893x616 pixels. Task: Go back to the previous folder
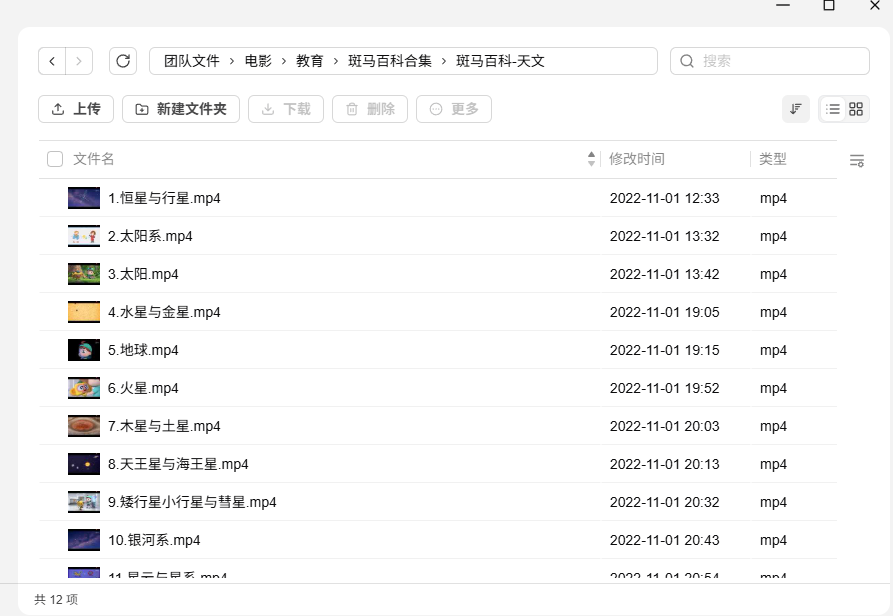point(52,61)
